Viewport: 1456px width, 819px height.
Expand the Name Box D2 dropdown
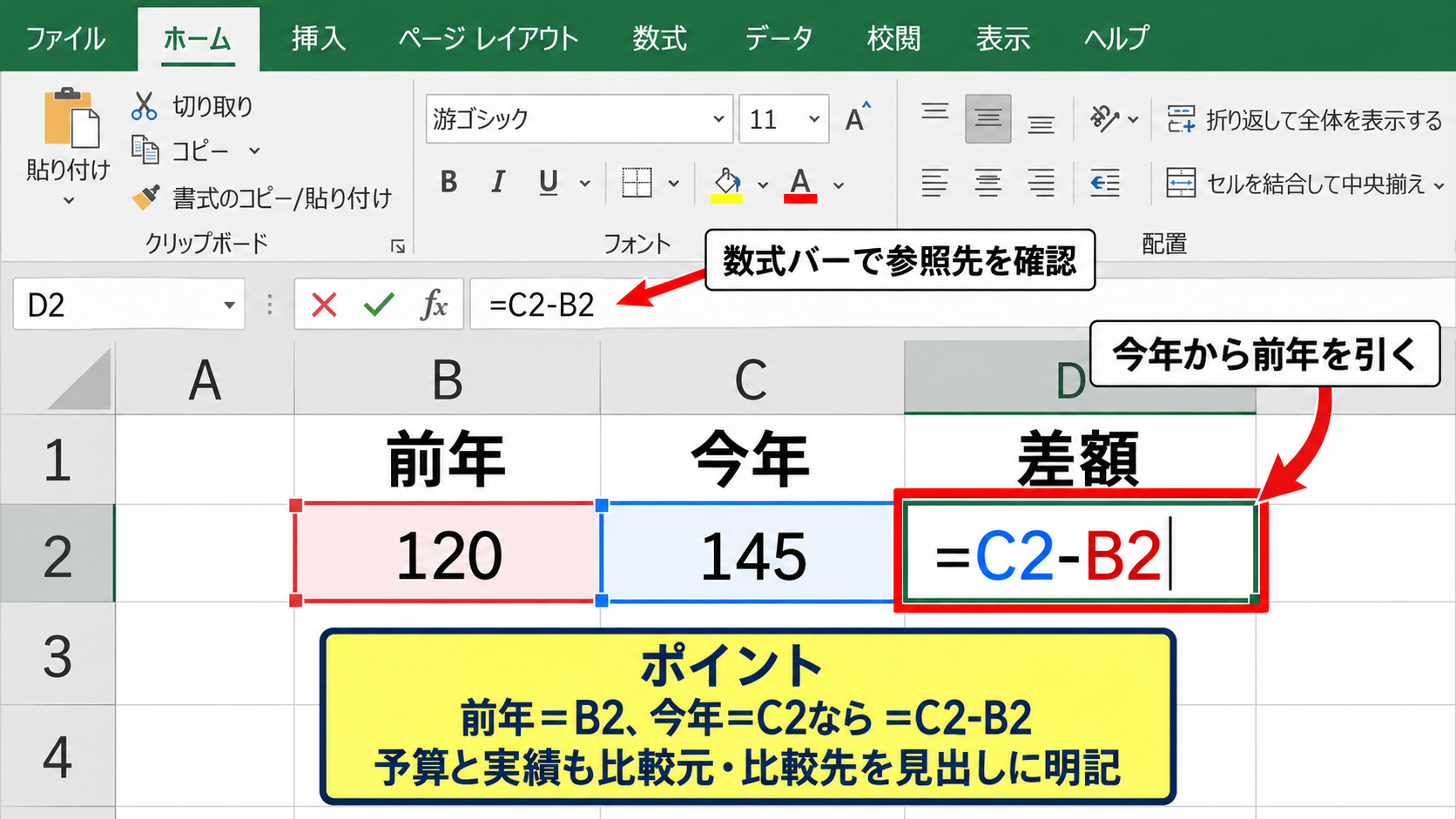229,305
